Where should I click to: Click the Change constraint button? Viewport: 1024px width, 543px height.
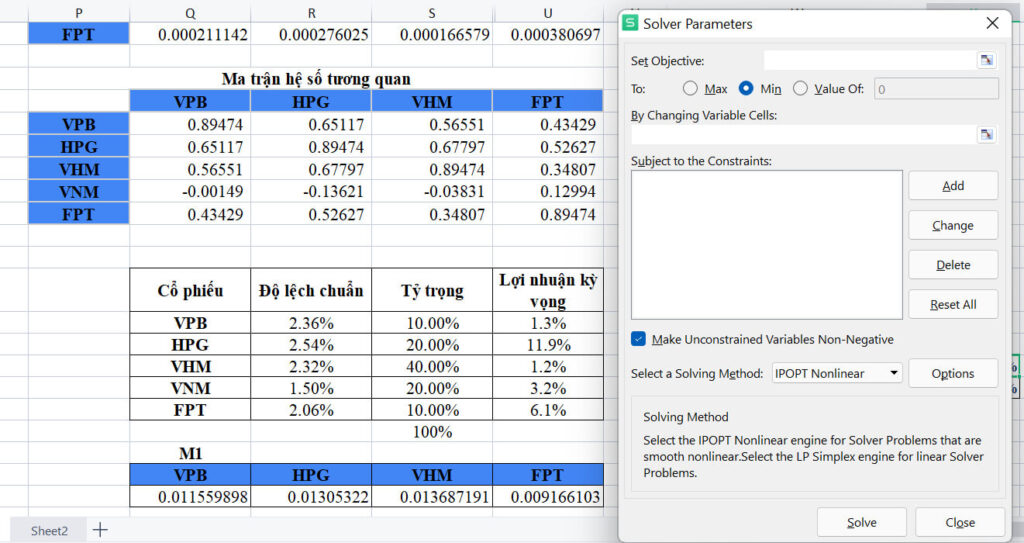953,225
